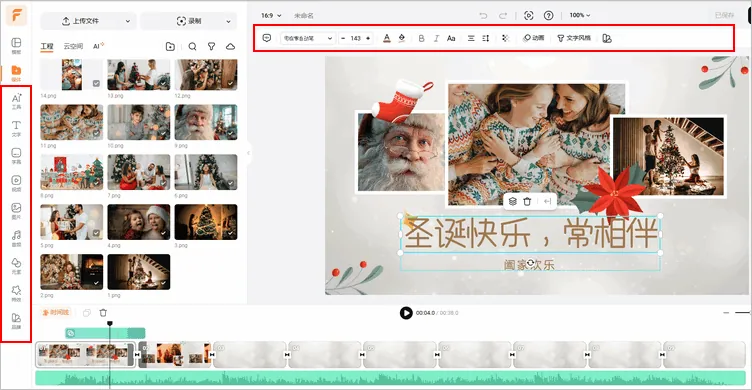Toggle the checkbox on 14.png thumbnail
752x390 pixels.
click(x=96, y=83)
